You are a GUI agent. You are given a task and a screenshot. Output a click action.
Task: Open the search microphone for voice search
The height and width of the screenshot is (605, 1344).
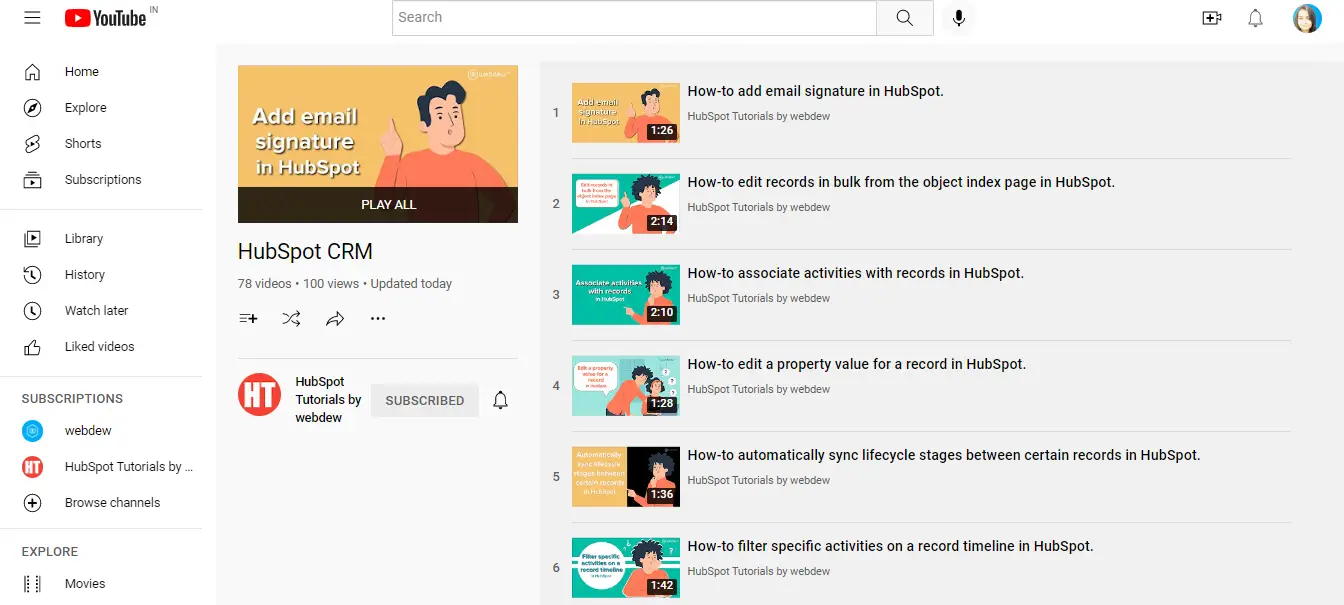click(957, 18)
